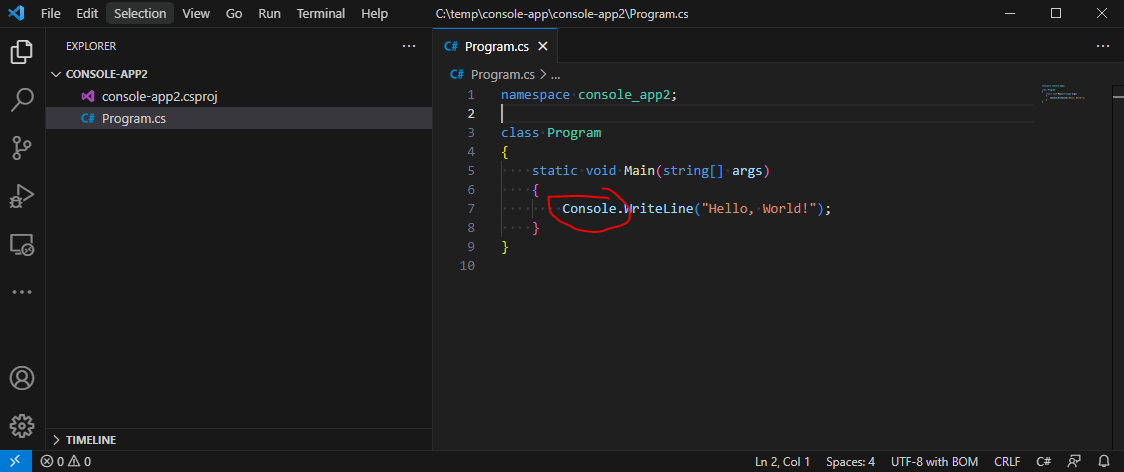Change indentation via Spaces: 4

click(850, 461)
